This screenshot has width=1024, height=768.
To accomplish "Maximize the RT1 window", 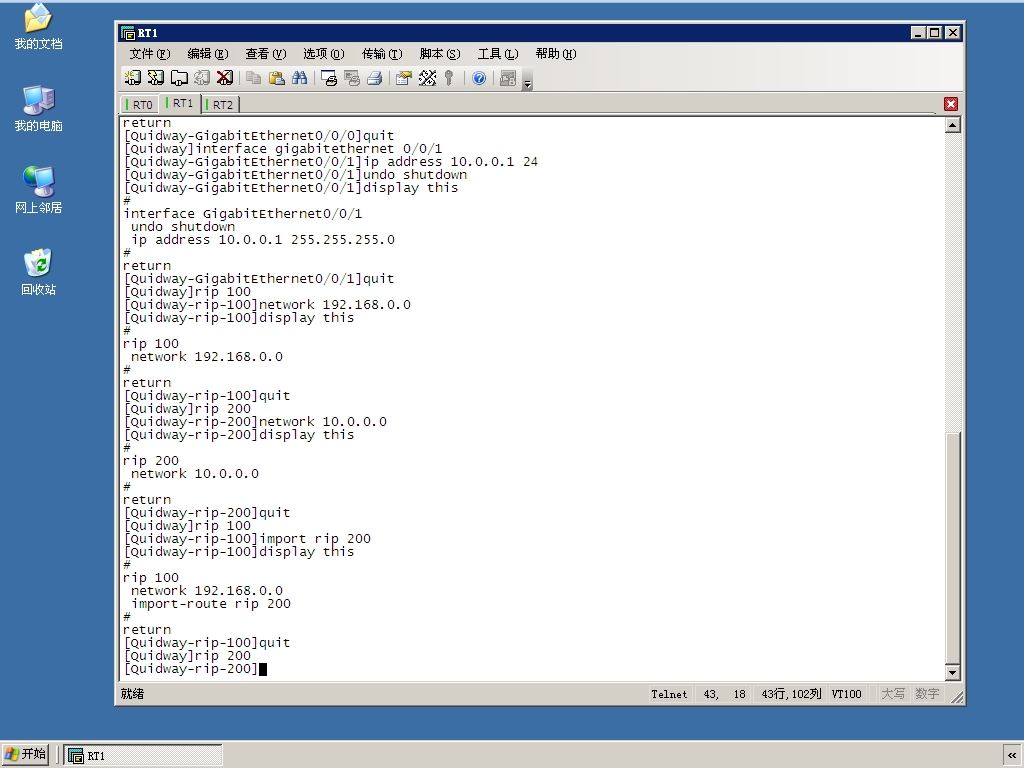I will pos(935,33).
